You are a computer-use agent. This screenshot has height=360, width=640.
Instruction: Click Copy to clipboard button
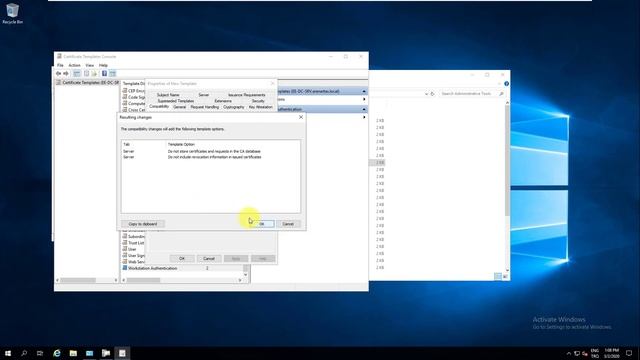143,224
